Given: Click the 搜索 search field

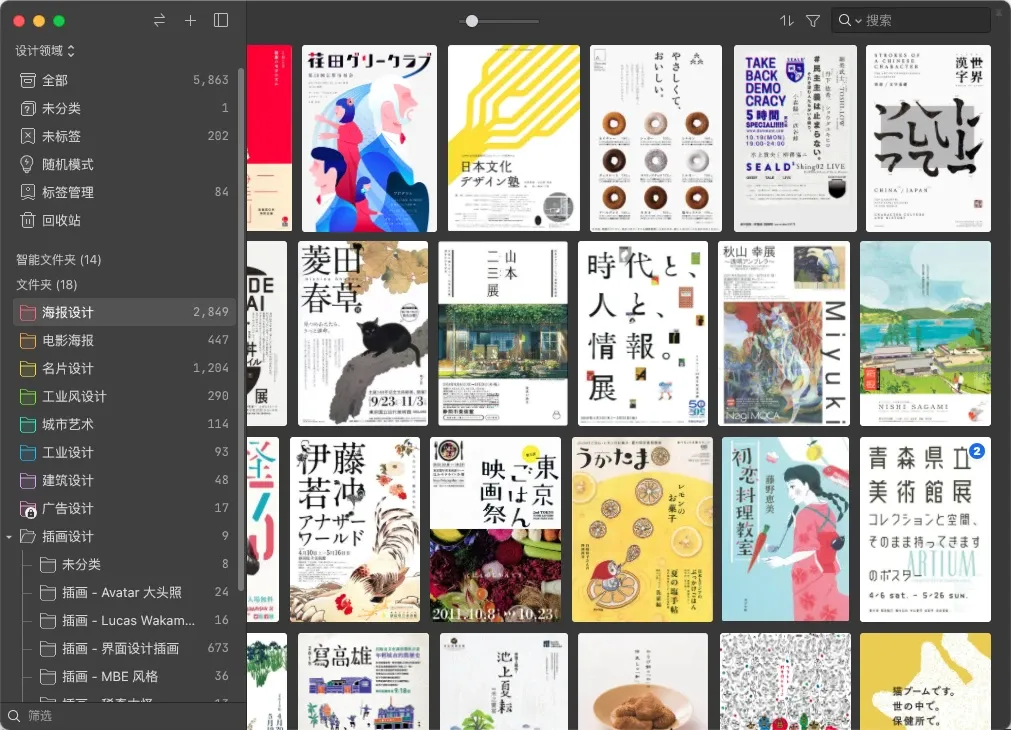Looking at the screenshot, I should point(910,21).
